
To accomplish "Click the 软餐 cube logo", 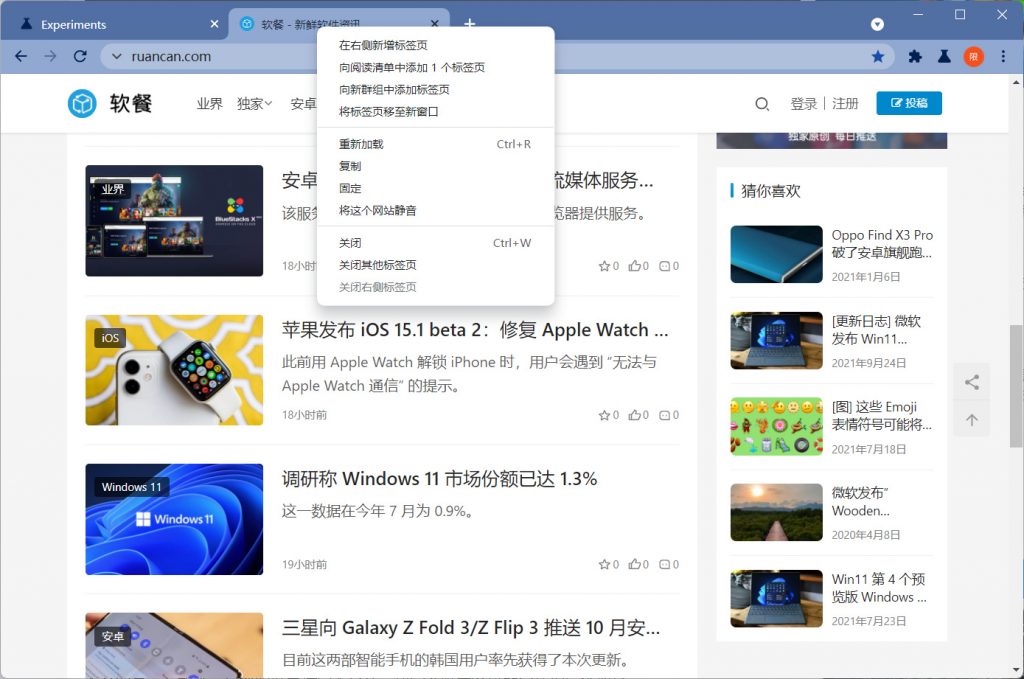I will click(x=82, y=103).
